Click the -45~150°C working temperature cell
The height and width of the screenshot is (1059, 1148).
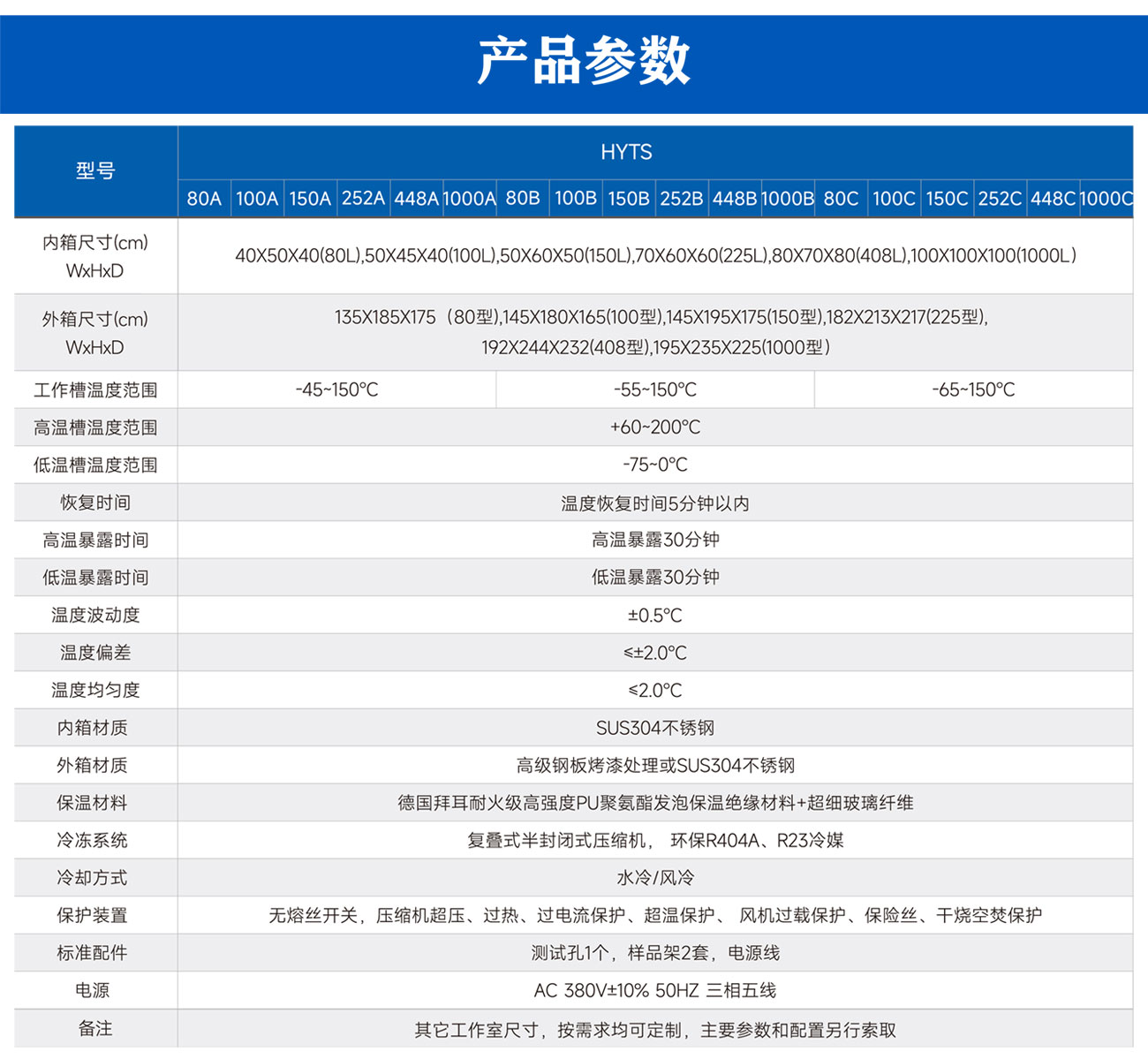pos(336,390)
